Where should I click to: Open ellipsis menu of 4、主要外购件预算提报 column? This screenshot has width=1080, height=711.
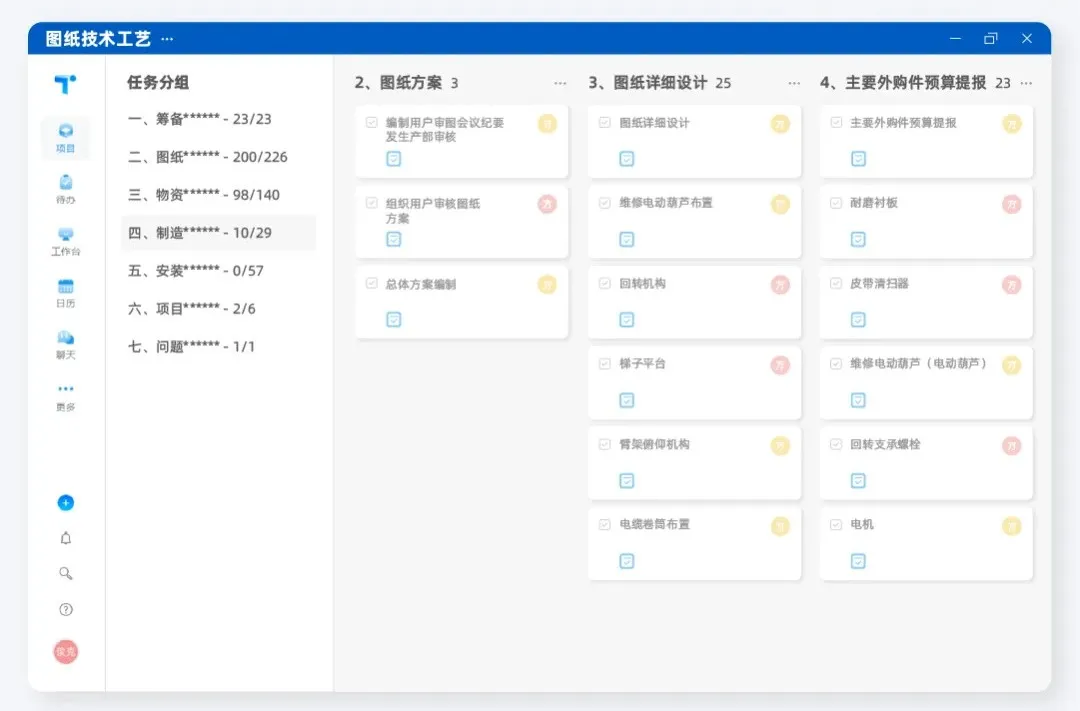tap(1026, 83)
